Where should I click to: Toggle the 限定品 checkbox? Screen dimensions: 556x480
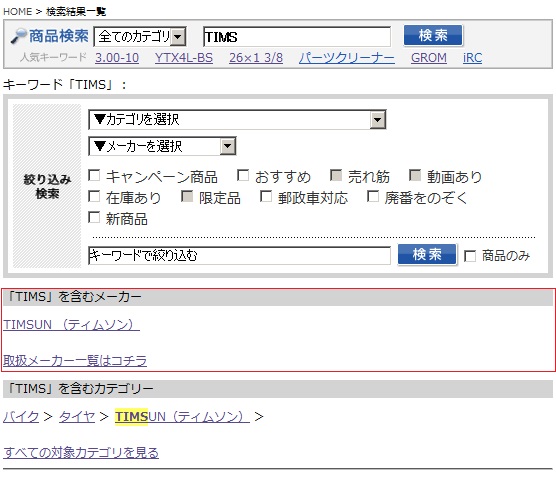pyautogui.click(x=187, y=196)
